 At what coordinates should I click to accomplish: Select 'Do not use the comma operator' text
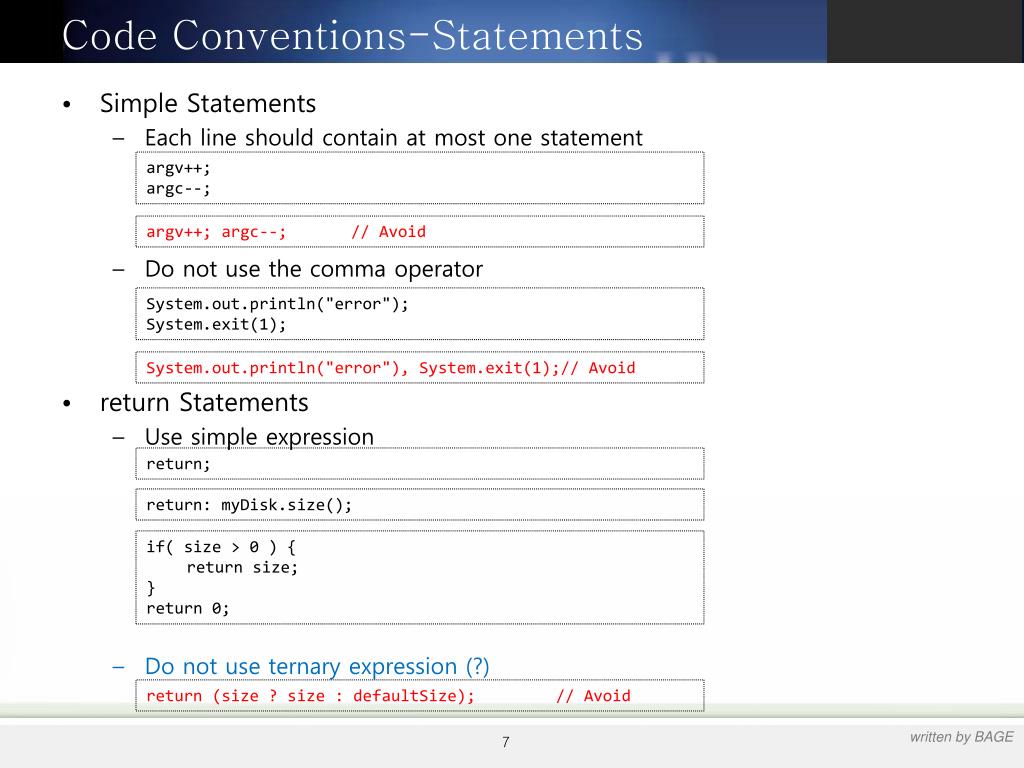pyautogui.click(x=314, y=269)
